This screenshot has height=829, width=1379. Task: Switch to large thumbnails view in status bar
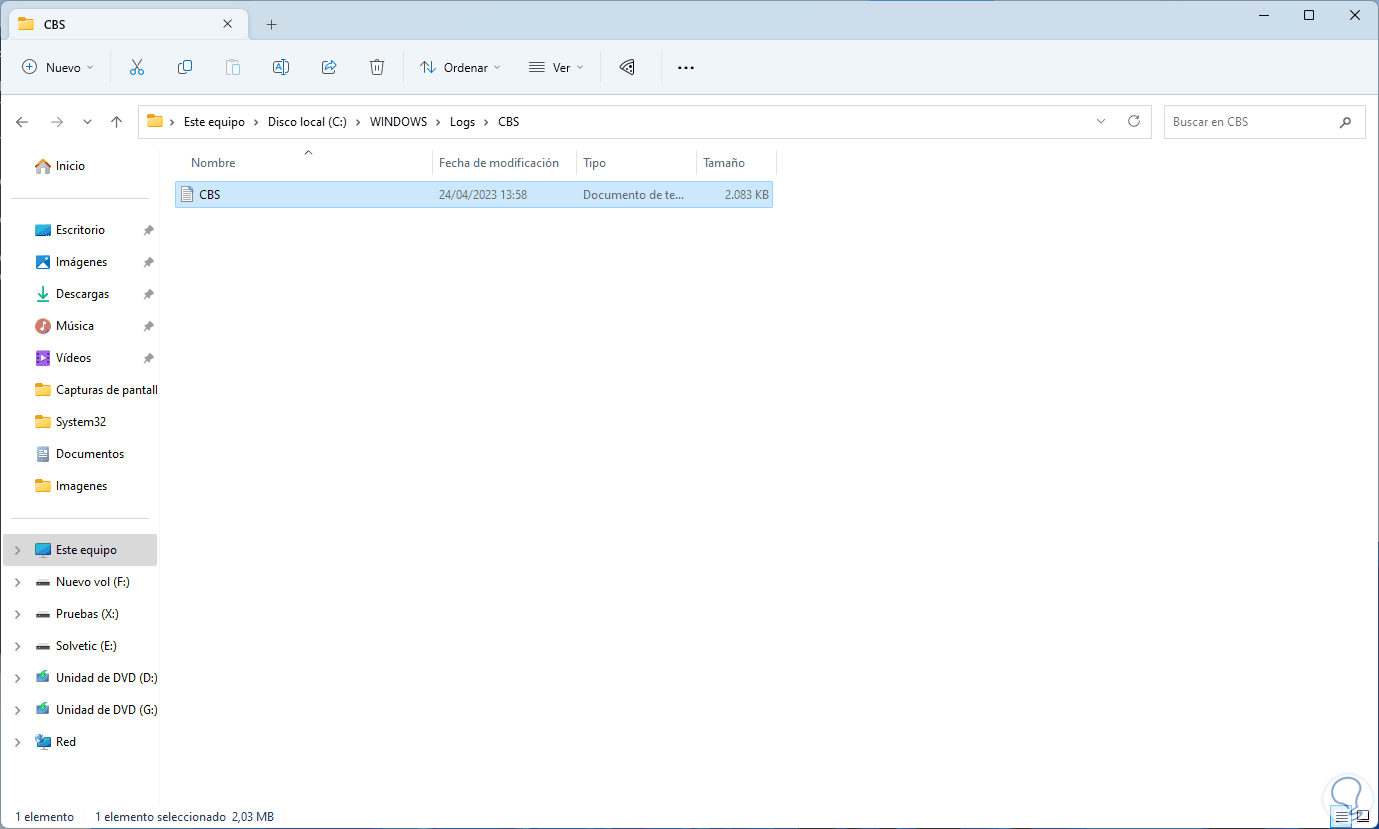point(1363,817)
